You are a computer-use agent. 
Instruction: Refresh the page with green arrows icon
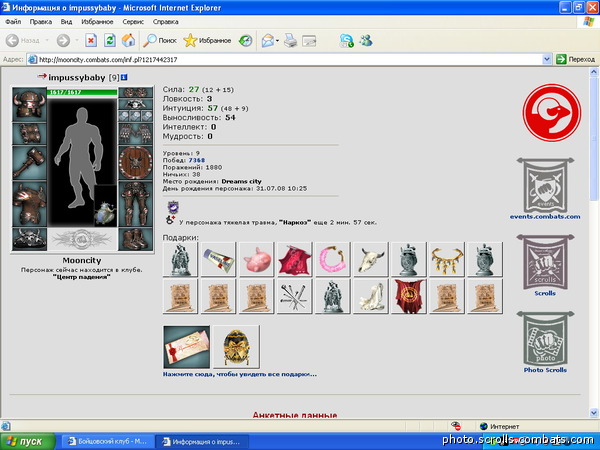[110, 40]
